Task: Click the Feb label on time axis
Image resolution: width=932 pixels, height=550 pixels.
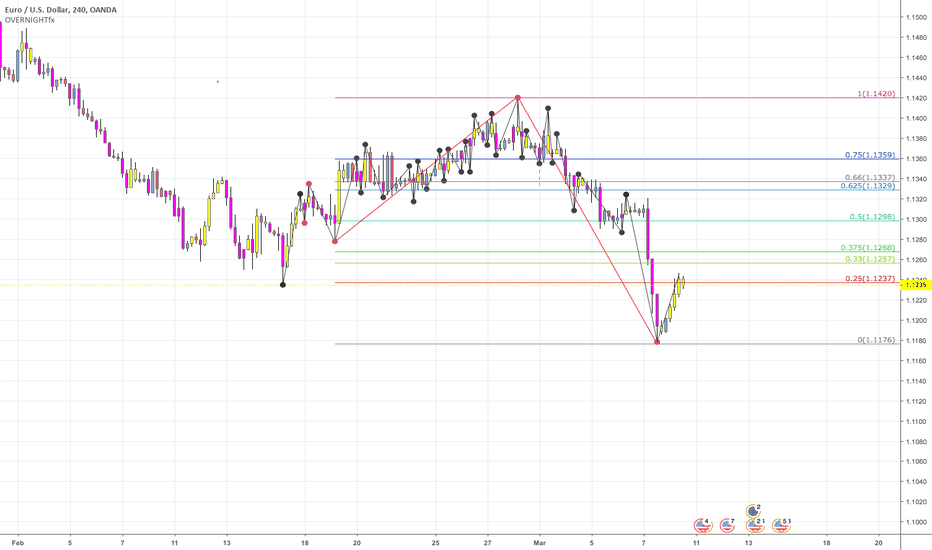Action: [x=18, y=543]
